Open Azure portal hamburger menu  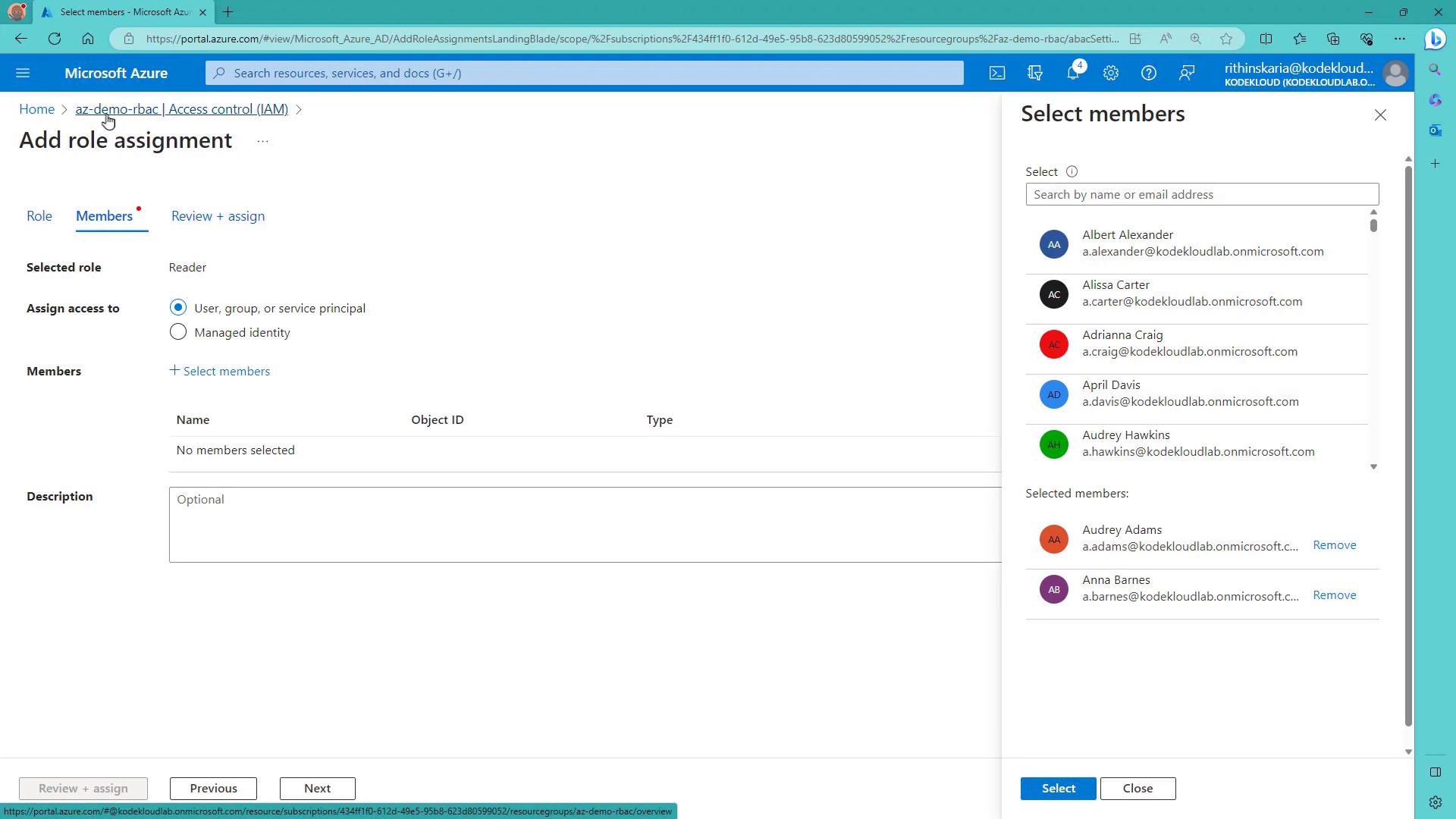click(23, 73)
